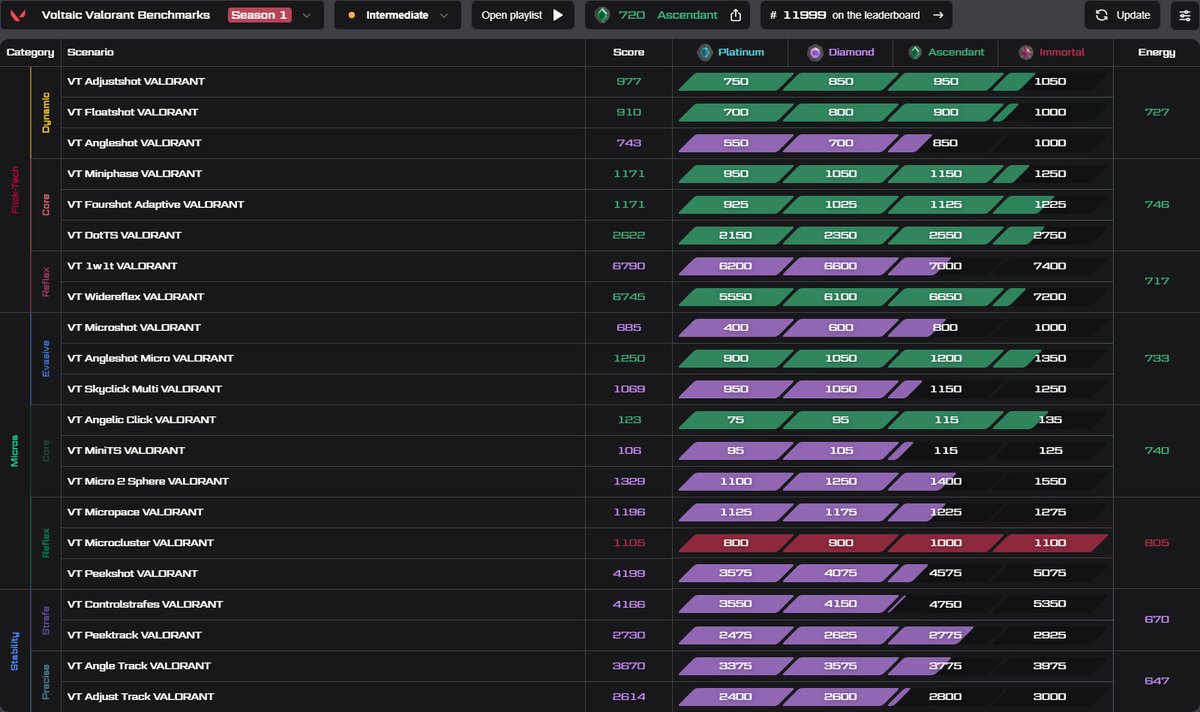Click the play triangle icon
The width and height of the screenshot is (1200, 712).
point(558,15)
